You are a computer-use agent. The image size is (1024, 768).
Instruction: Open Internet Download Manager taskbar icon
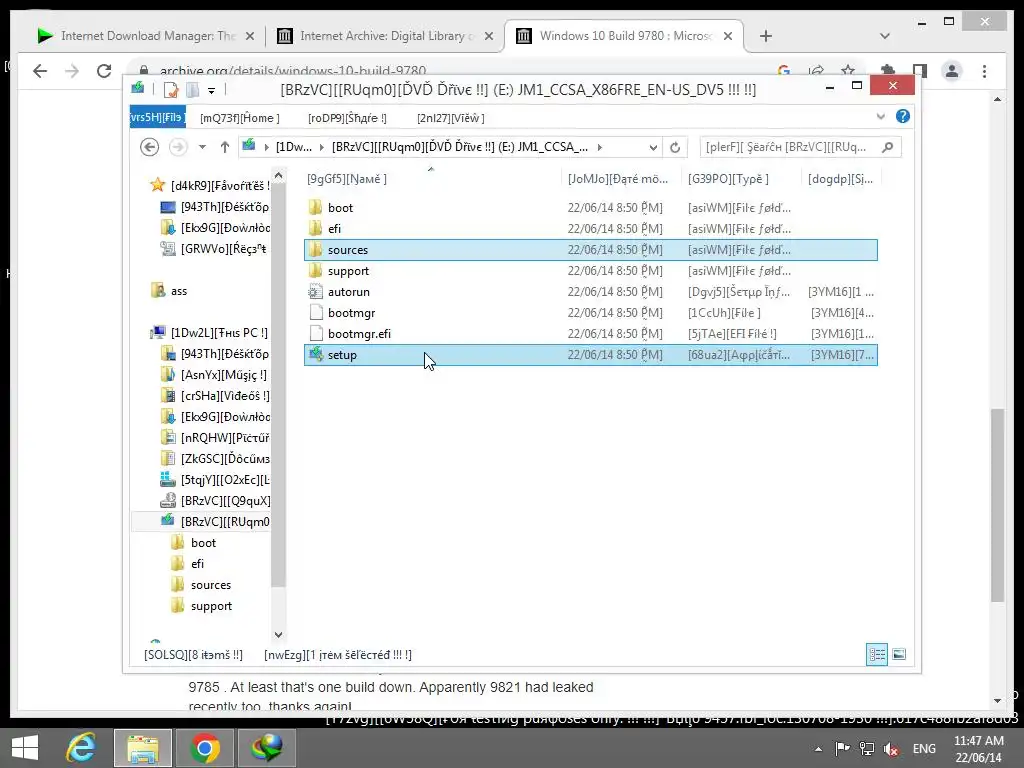[x=267, y=748]
